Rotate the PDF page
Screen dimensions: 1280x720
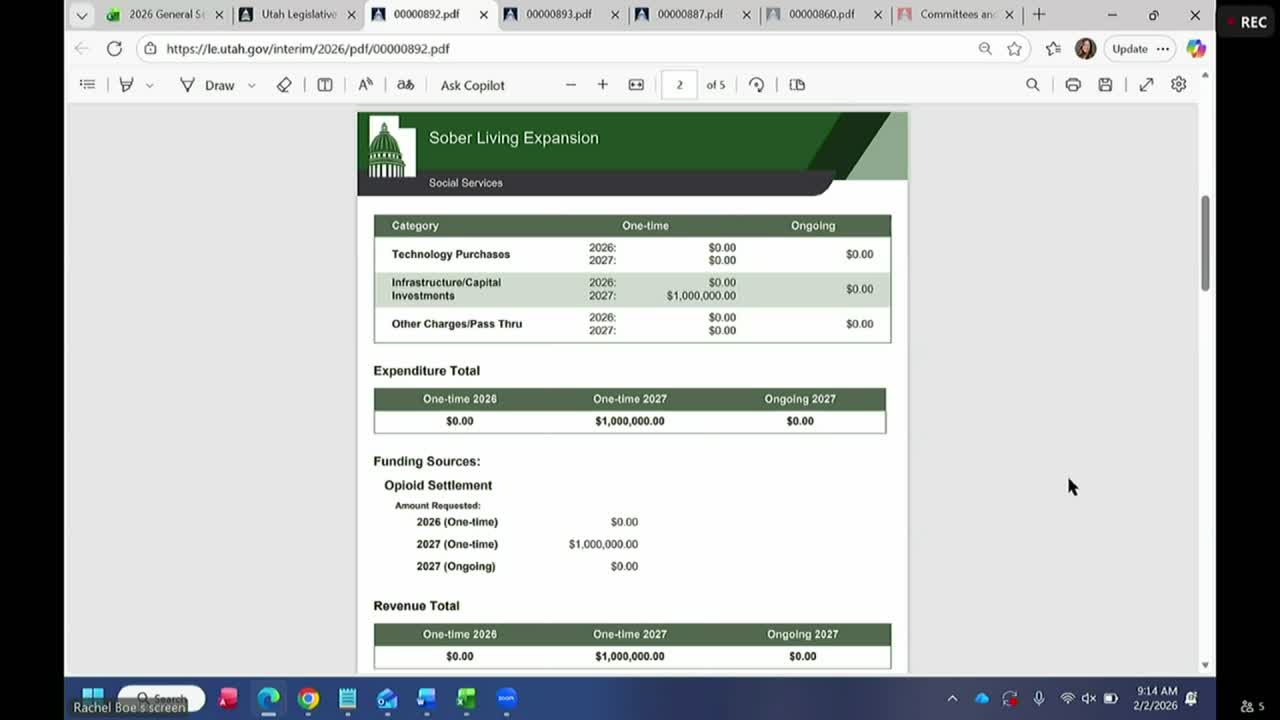(757, 85)
